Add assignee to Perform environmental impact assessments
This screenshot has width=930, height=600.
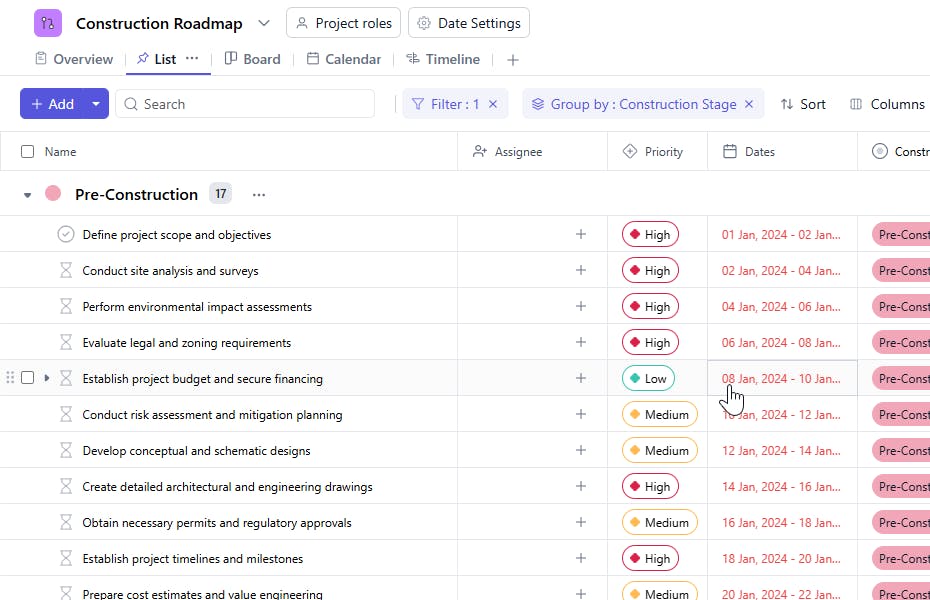click(x=580, y=307)
